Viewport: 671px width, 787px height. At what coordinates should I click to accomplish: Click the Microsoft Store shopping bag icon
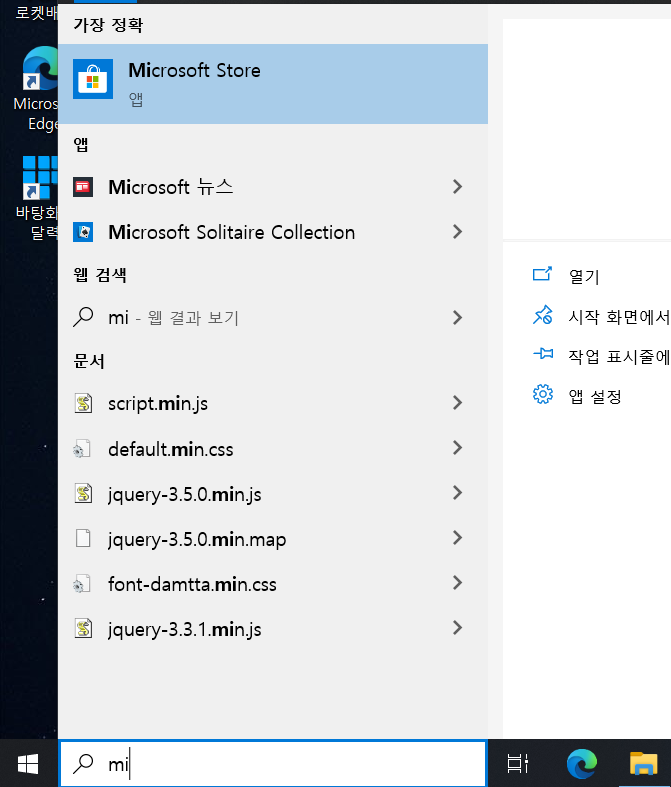point(93,79)
